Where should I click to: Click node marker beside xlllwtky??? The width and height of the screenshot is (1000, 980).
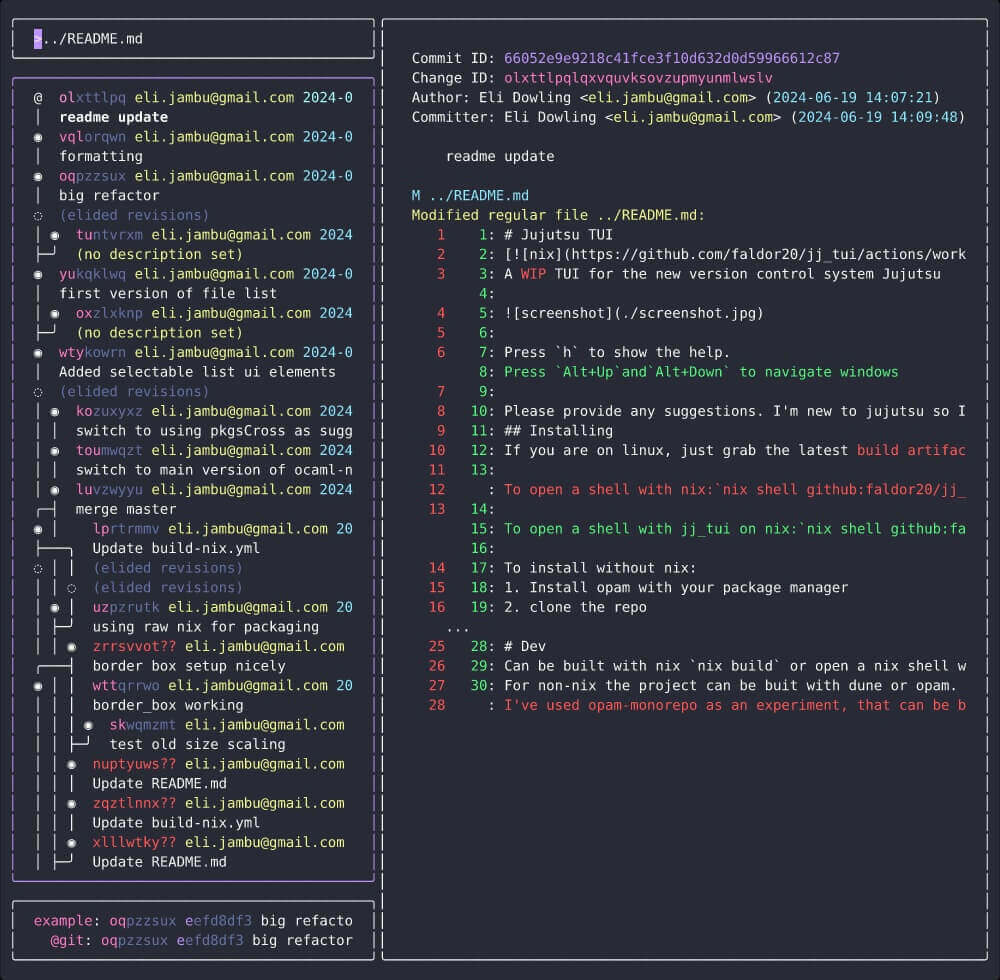click(72, 843)
